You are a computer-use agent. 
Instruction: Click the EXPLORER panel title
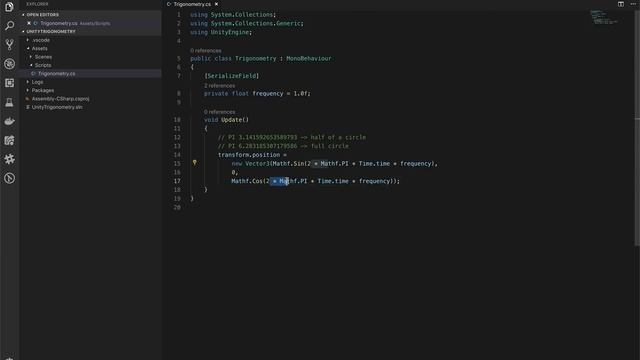tap(37, 4)
